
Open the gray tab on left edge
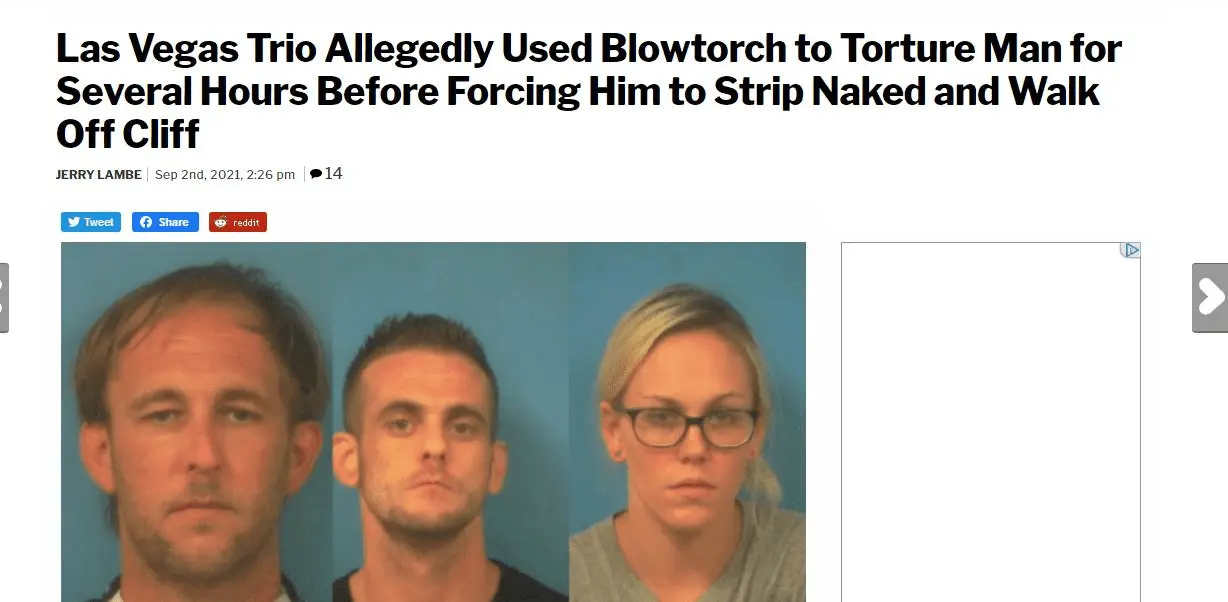3,297
